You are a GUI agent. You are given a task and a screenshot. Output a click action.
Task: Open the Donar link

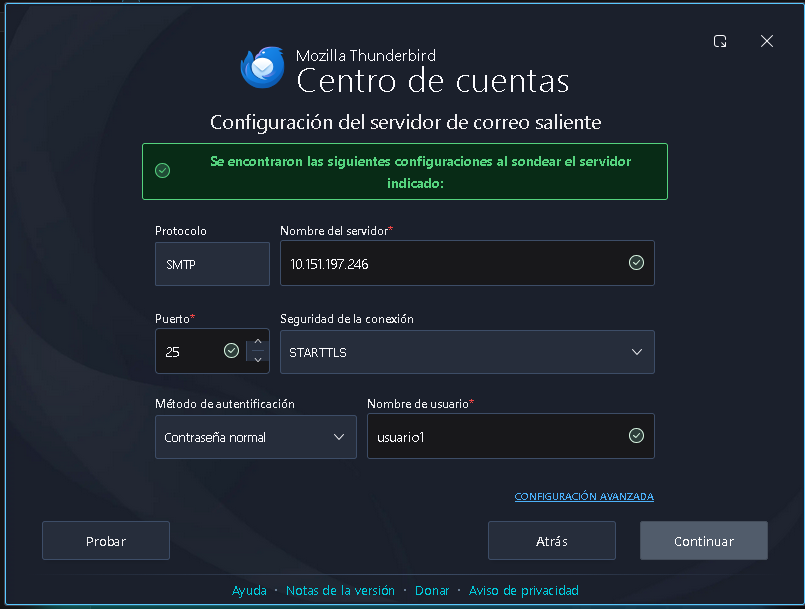coord(432,591)
